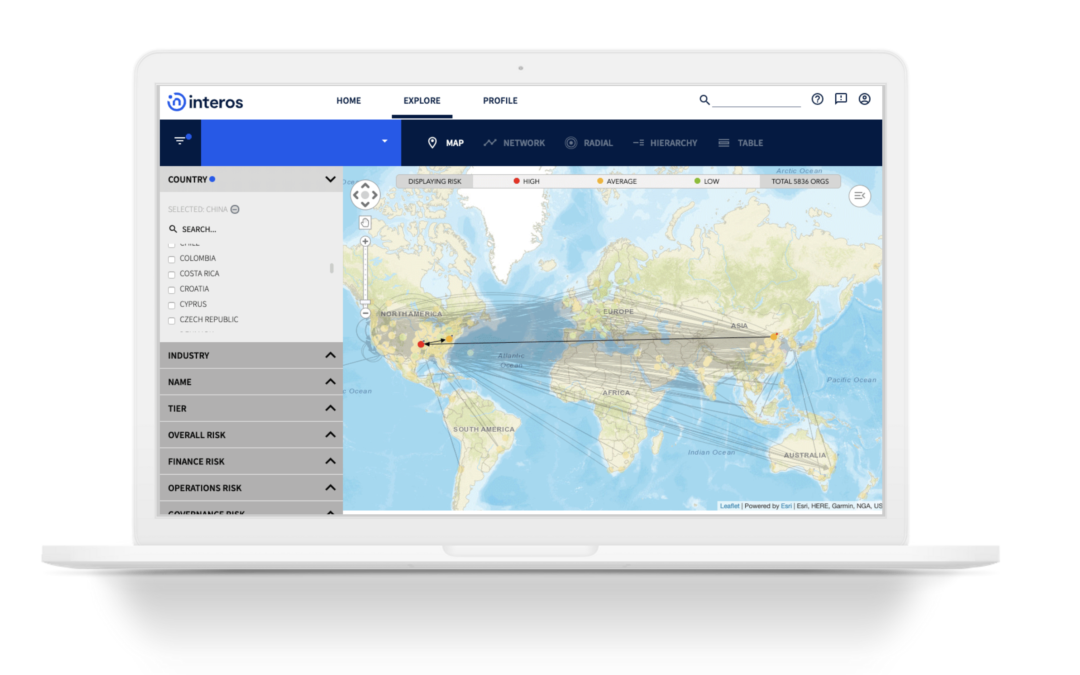Click the country search magnifier icon
Screen dimensions: 1080x675
173,229
